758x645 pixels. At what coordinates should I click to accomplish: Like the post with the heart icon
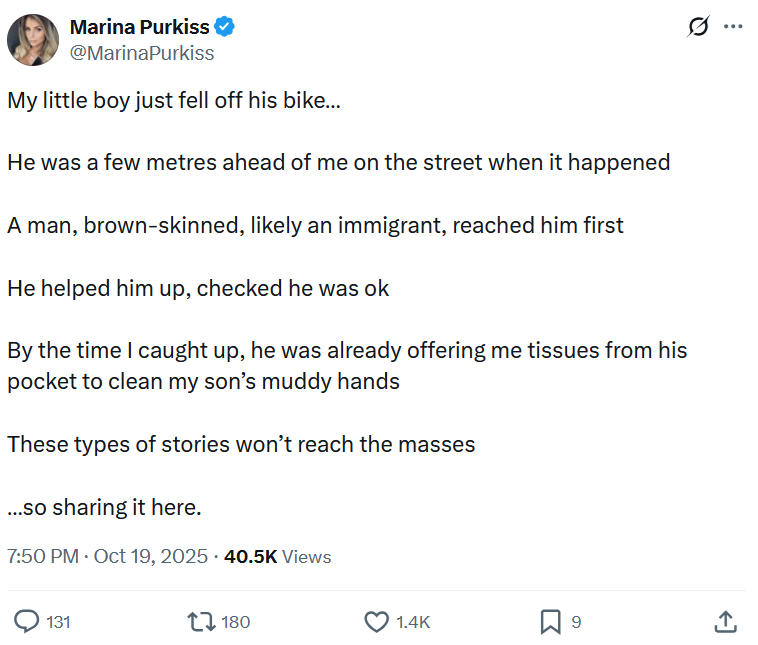click(x=376, y=622)
